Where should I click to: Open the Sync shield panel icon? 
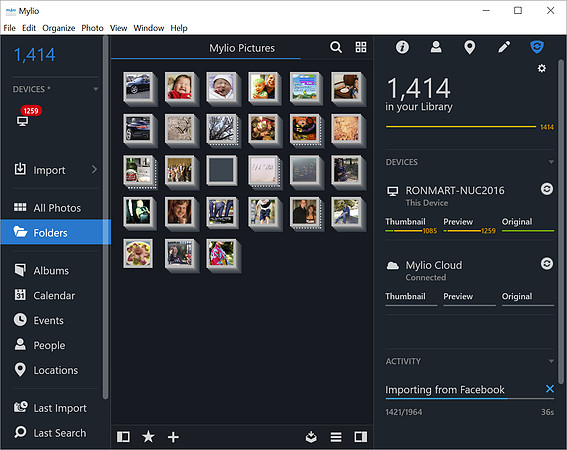pos(537,47)
